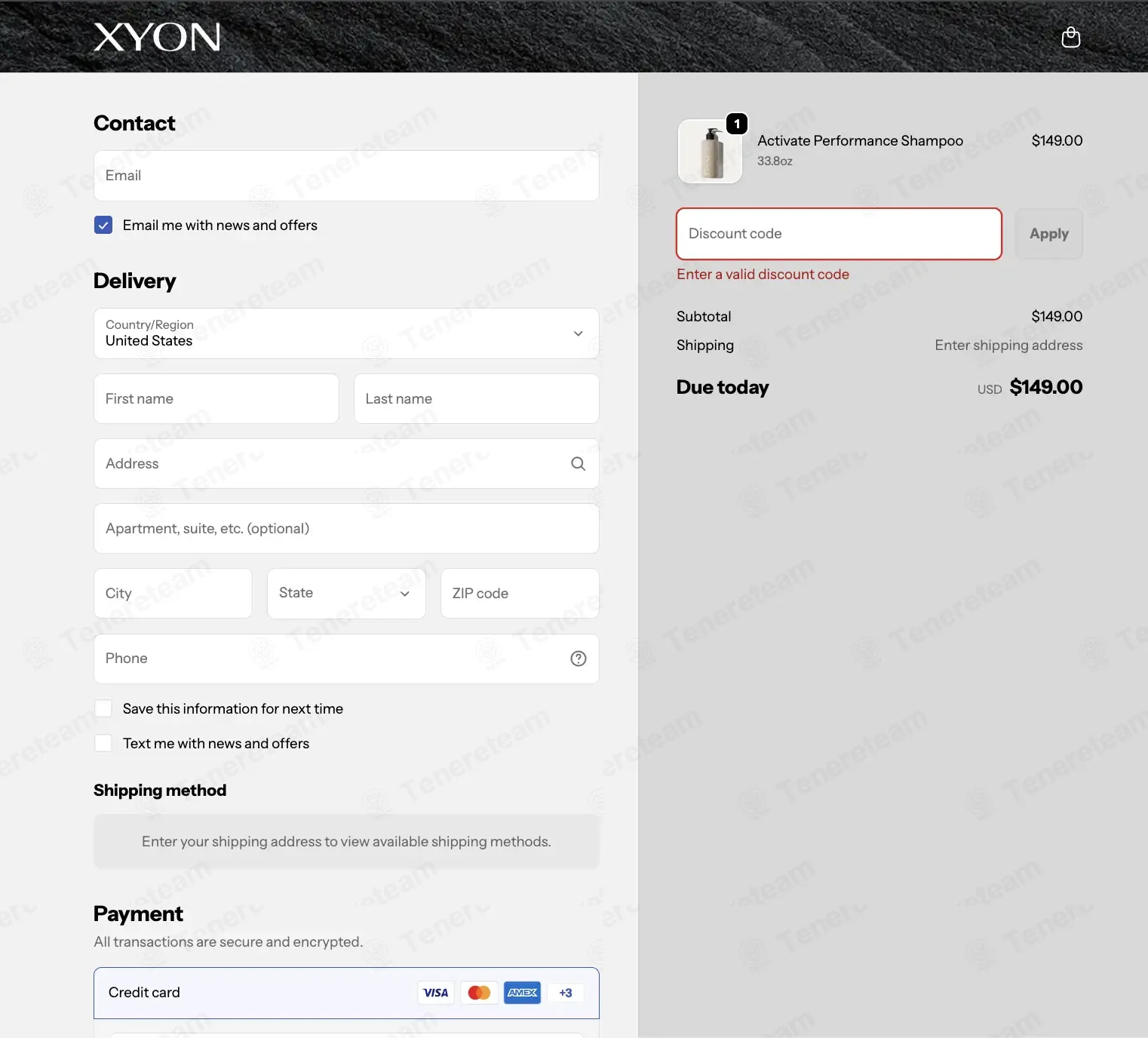This screenshot has width=1148, height=1038.
Task: Click the Due today total $149.00
Action: [1046, 387]
